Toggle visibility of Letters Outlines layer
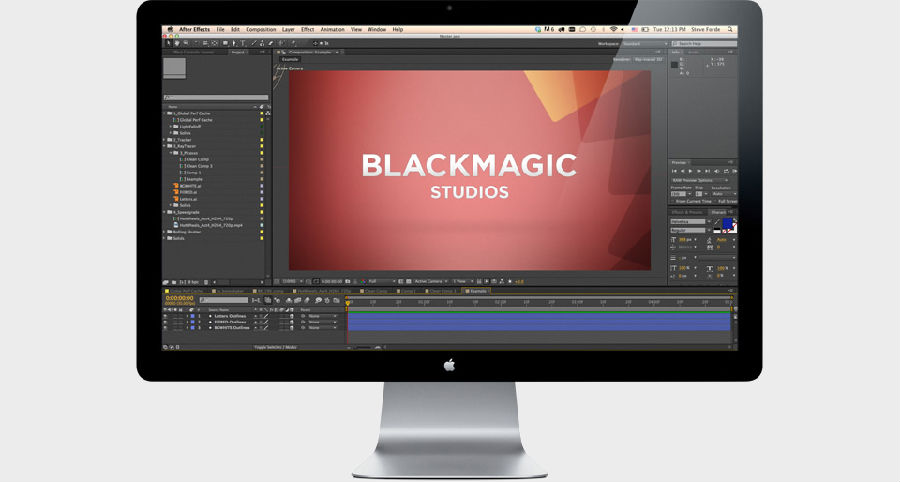 click(x=166, y=316)
